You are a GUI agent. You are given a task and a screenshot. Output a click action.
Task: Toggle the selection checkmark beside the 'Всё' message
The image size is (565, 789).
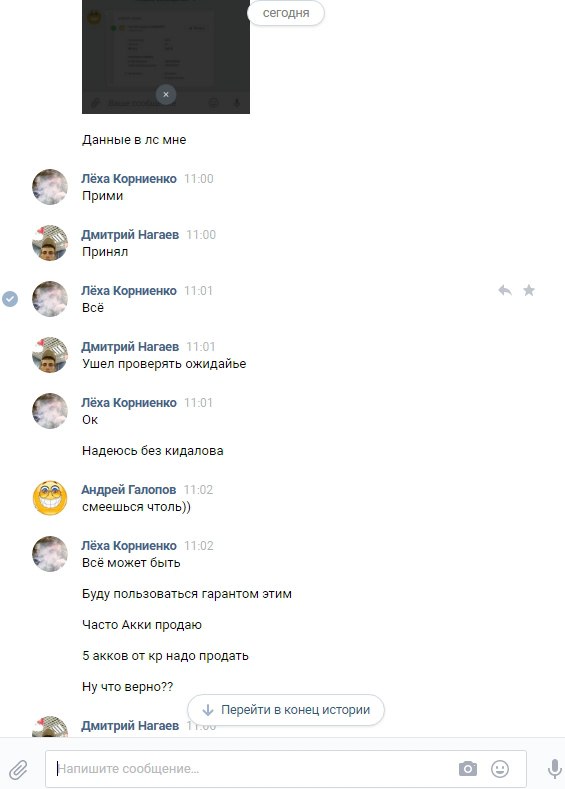point(10,299)
